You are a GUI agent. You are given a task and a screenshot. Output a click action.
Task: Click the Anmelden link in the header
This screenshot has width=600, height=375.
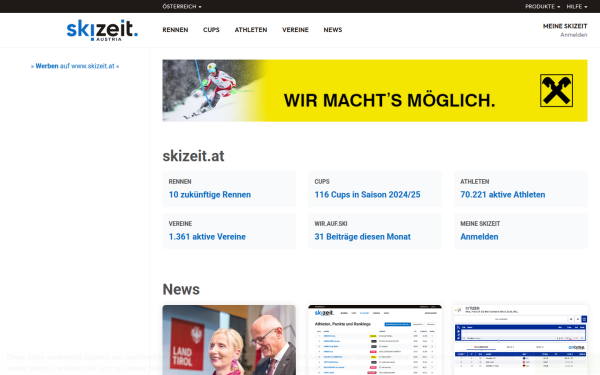574,35
